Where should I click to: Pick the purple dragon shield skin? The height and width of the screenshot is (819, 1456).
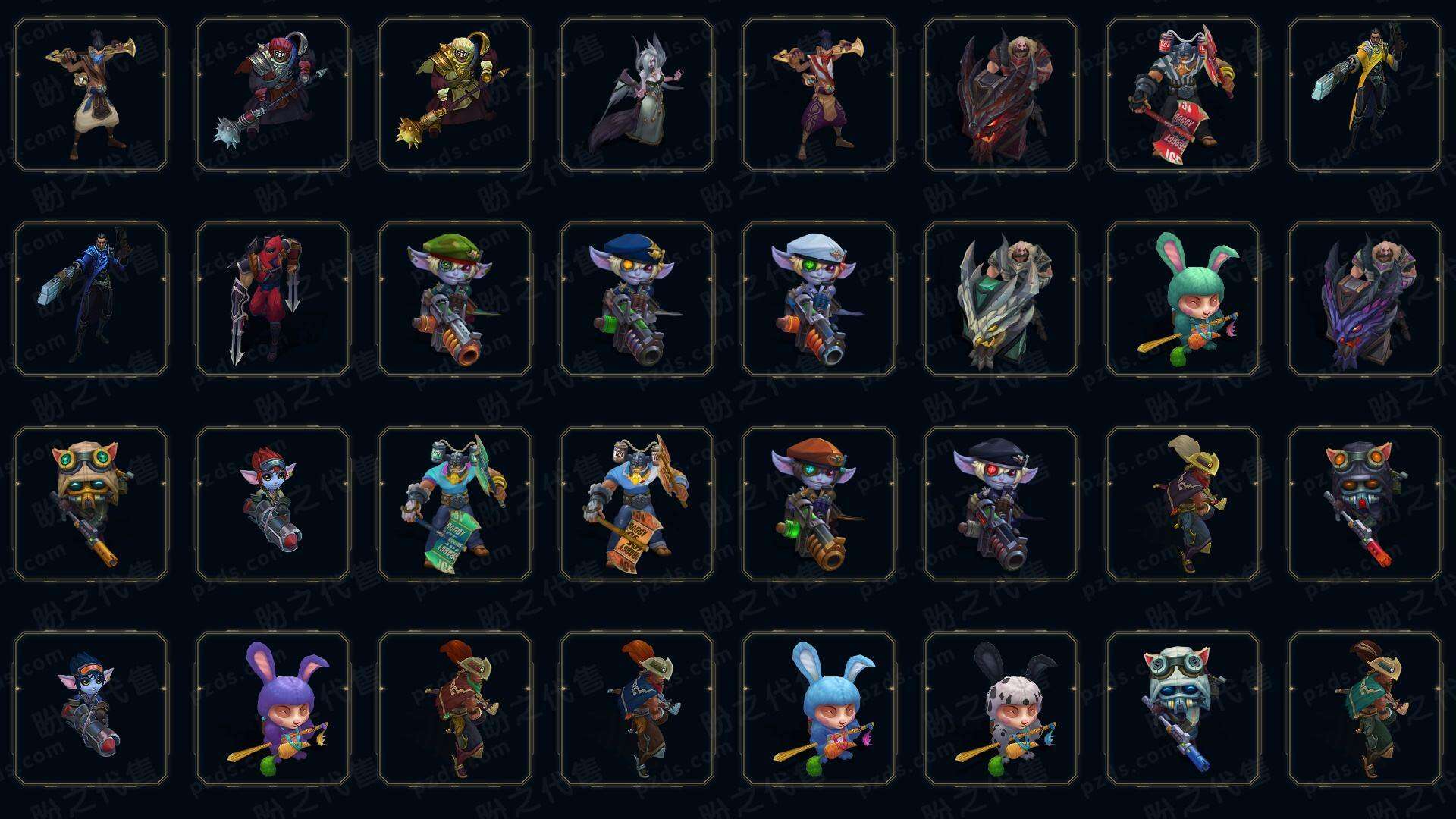coord(1365,299)
